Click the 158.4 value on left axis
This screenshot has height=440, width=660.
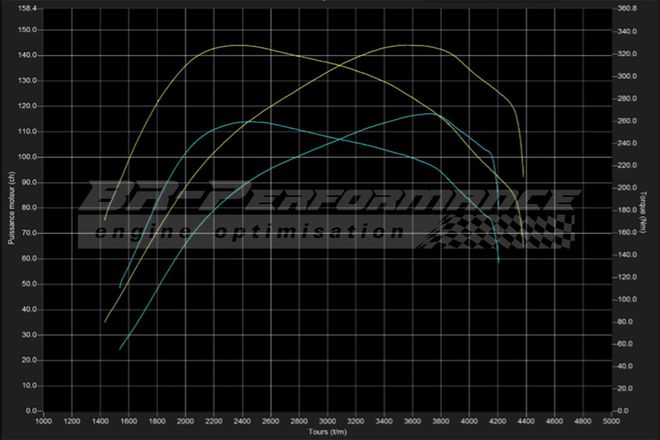pyautogui.click(x=26, y=8)
